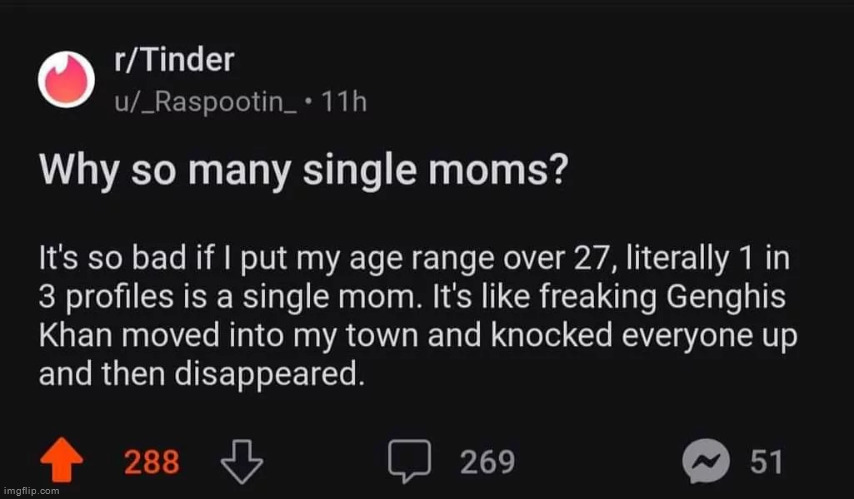Click the Tinder flame subreddit avatar
This screenshot has height=499, width=854.
coord(66,80)
